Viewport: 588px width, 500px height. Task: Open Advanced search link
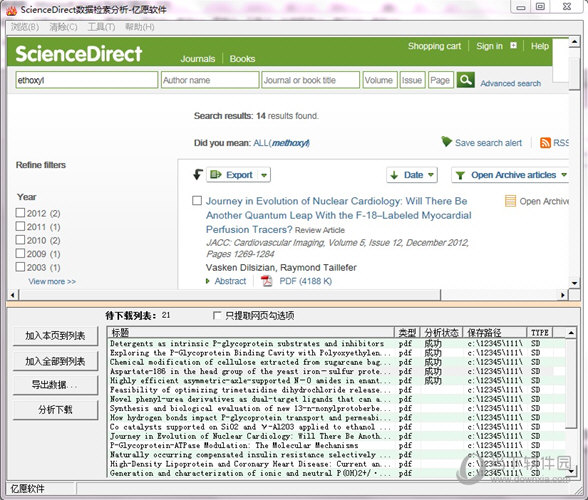511,83
